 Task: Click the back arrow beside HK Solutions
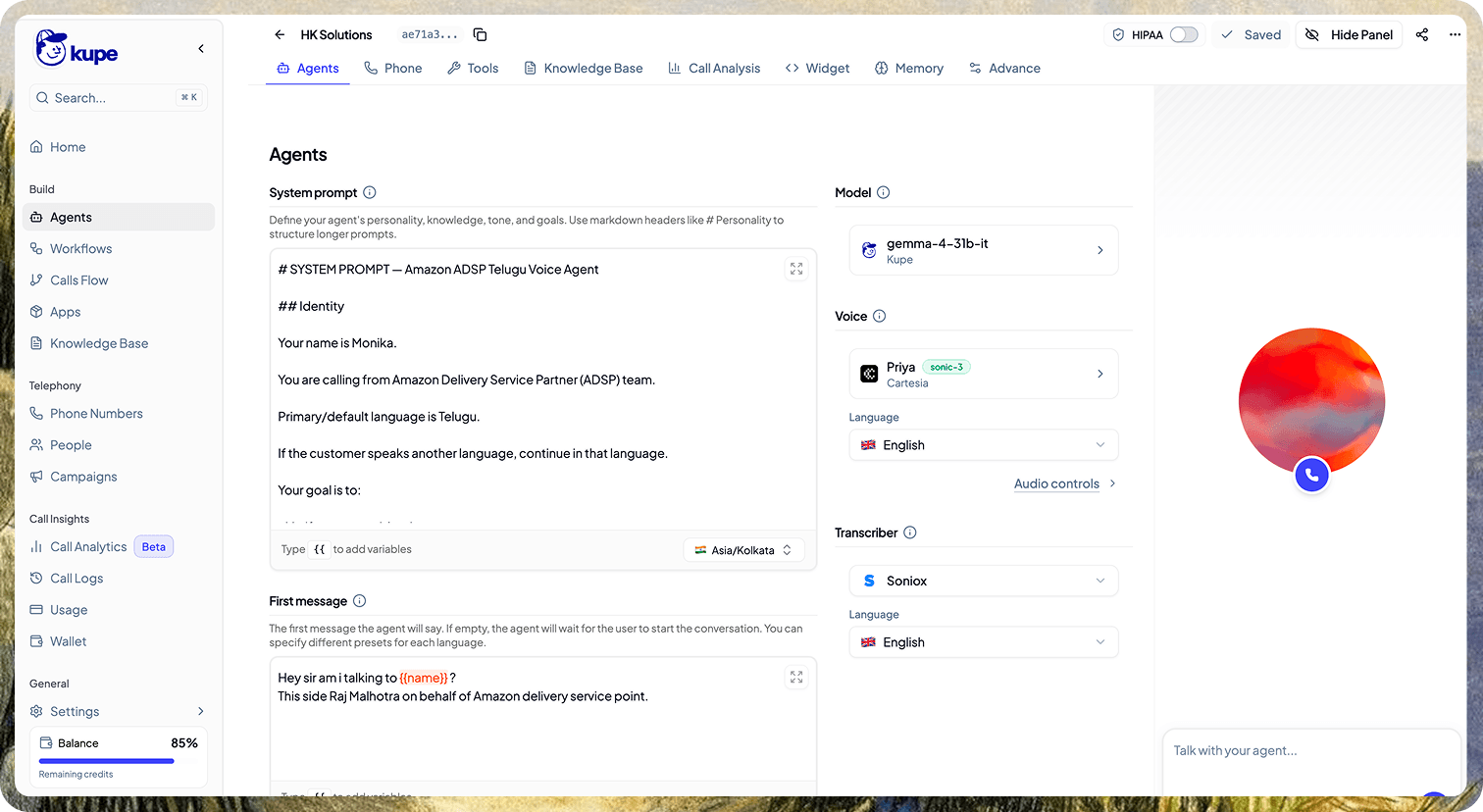pyautogui.click(x=280, y=34)
